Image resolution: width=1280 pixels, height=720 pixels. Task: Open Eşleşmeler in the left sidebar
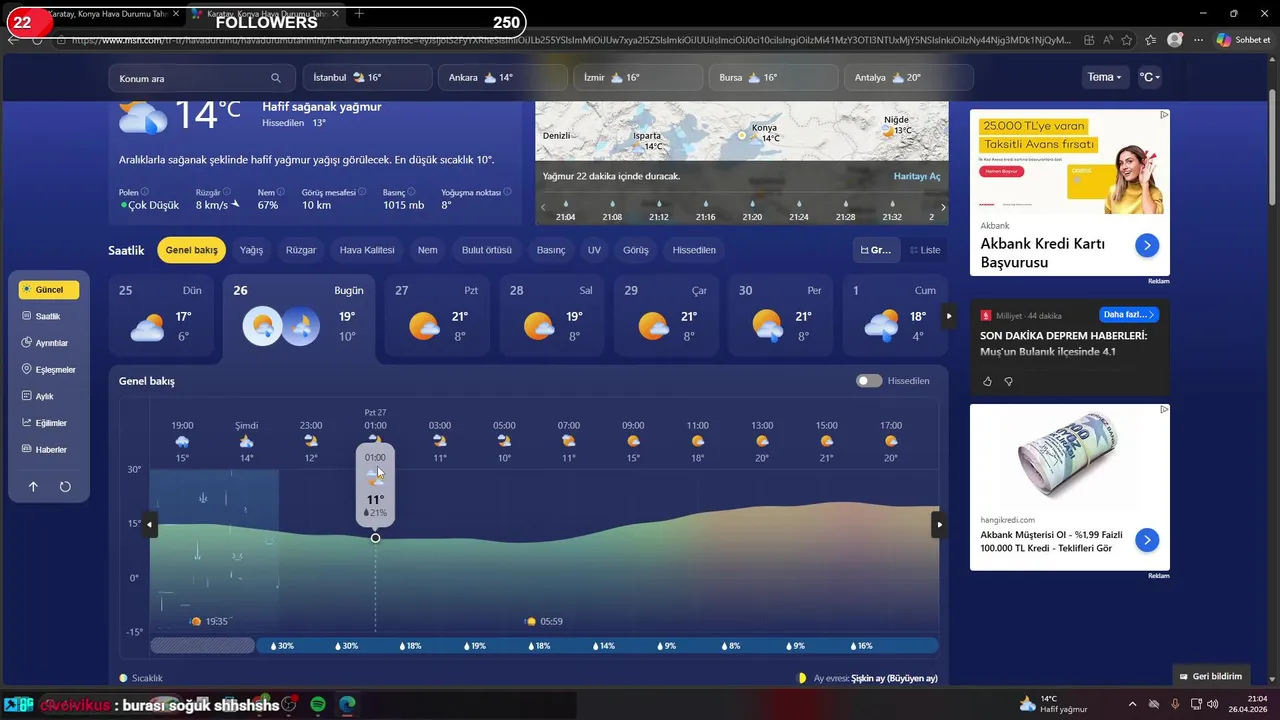click(x=49, y=370)
